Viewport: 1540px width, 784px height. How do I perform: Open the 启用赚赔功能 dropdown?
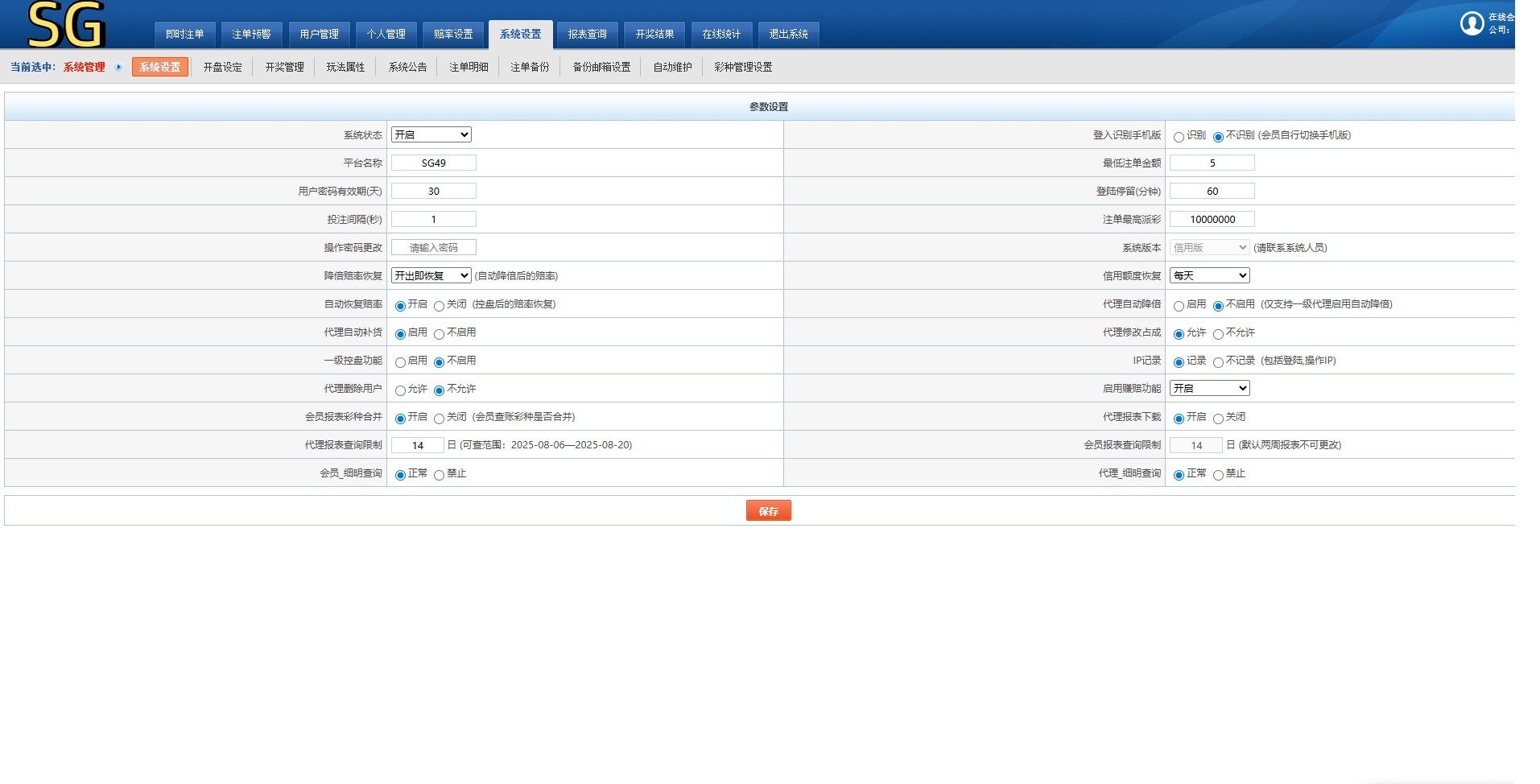(1209, 388)
